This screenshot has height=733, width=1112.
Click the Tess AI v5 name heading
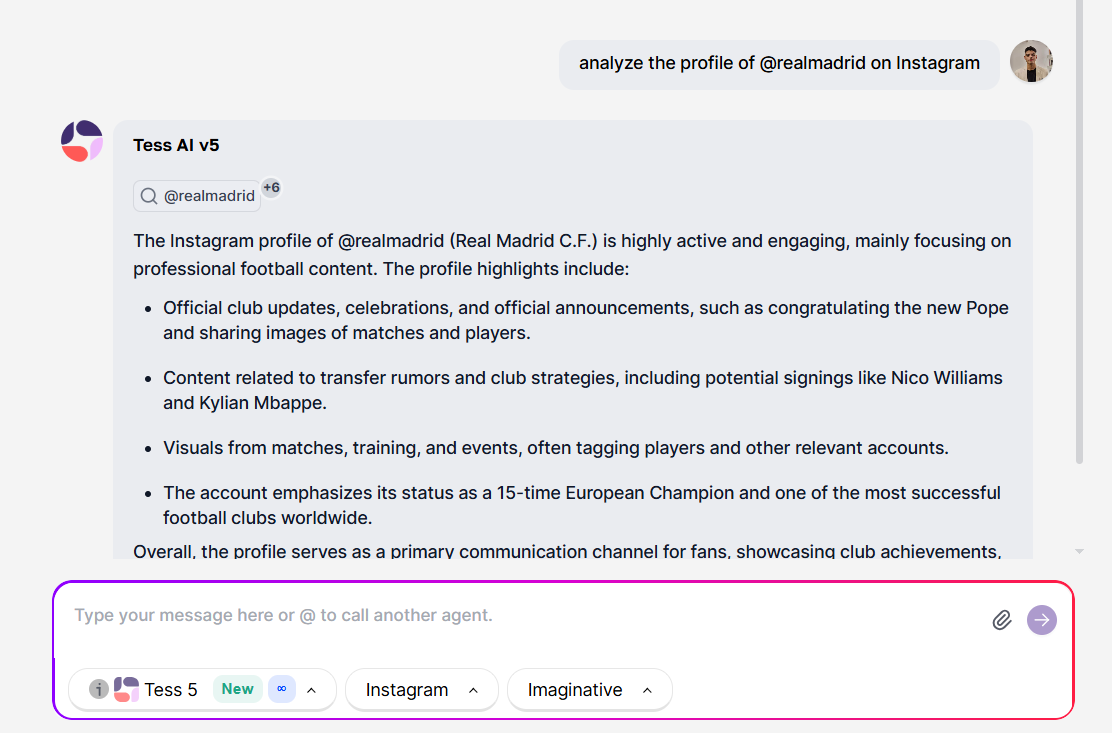176,145
